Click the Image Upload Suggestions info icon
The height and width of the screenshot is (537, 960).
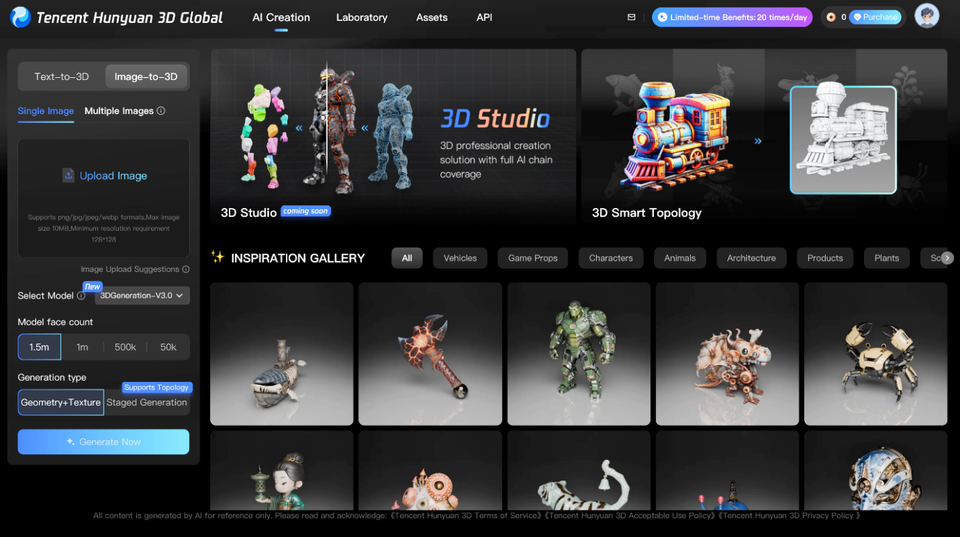[x=186, y=269]
